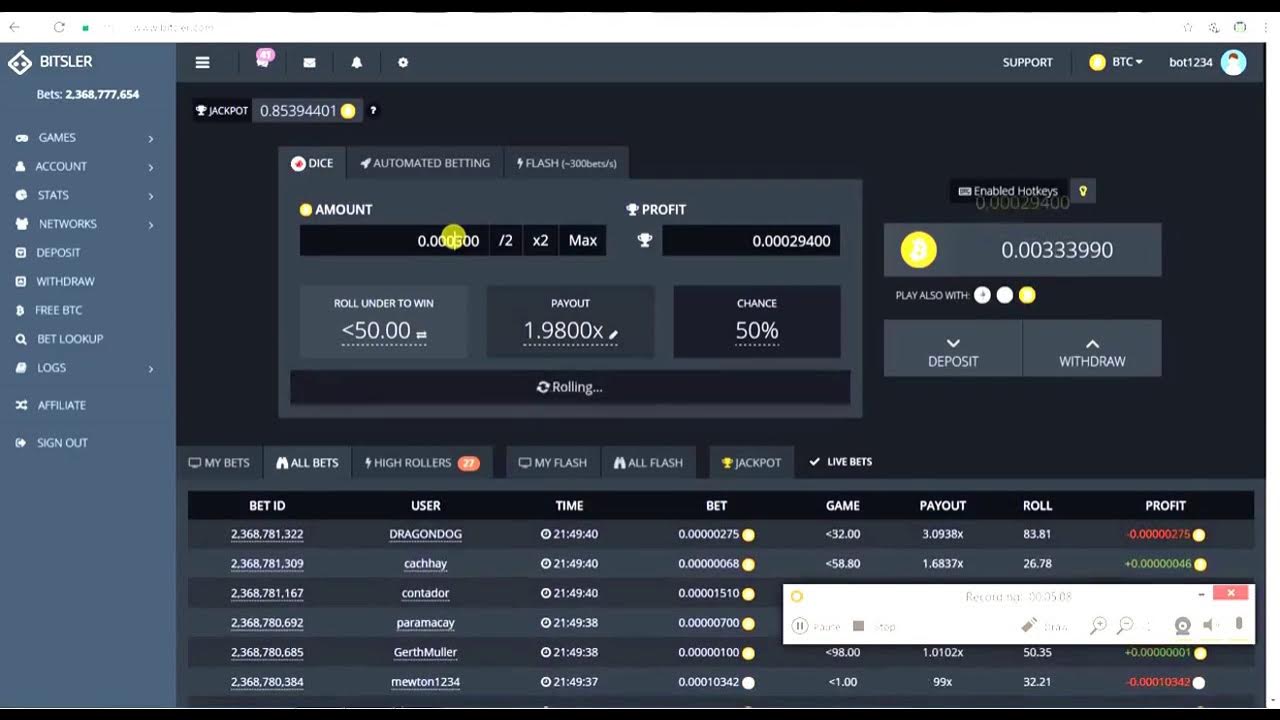Click Sign Out in sidebar

tap(62, 443)
